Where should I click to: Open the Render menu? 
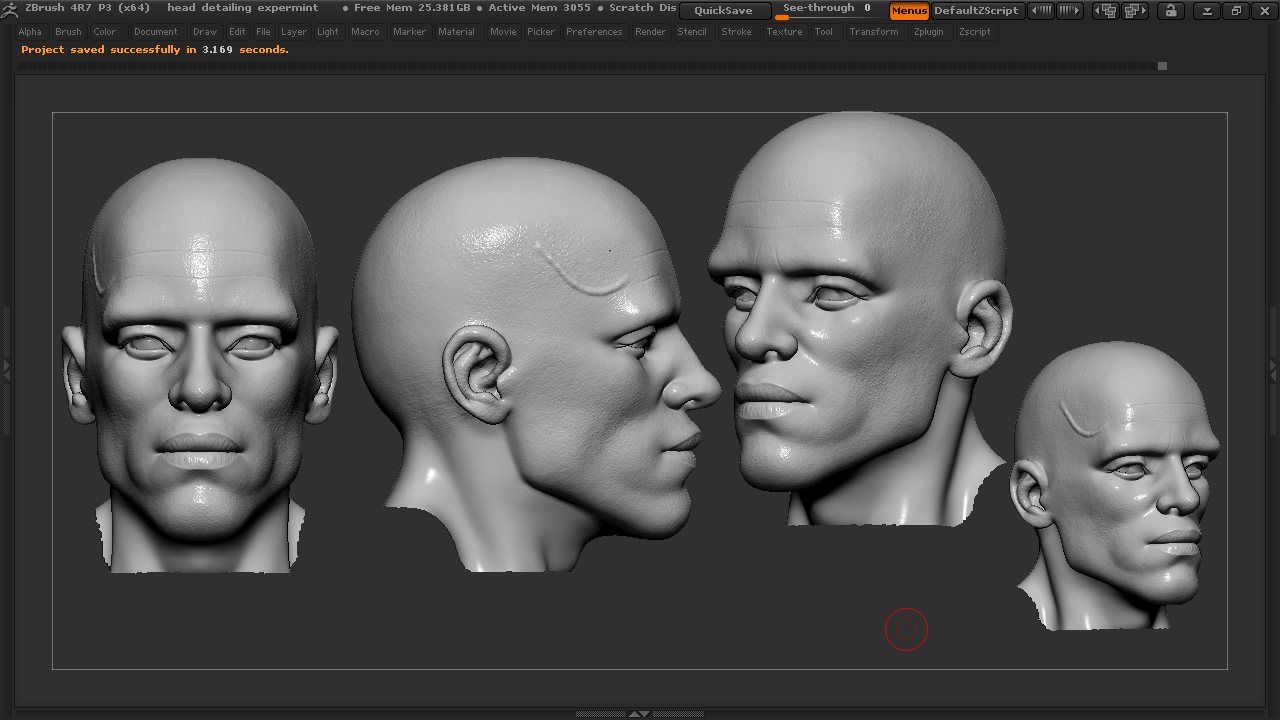[650, 32]
